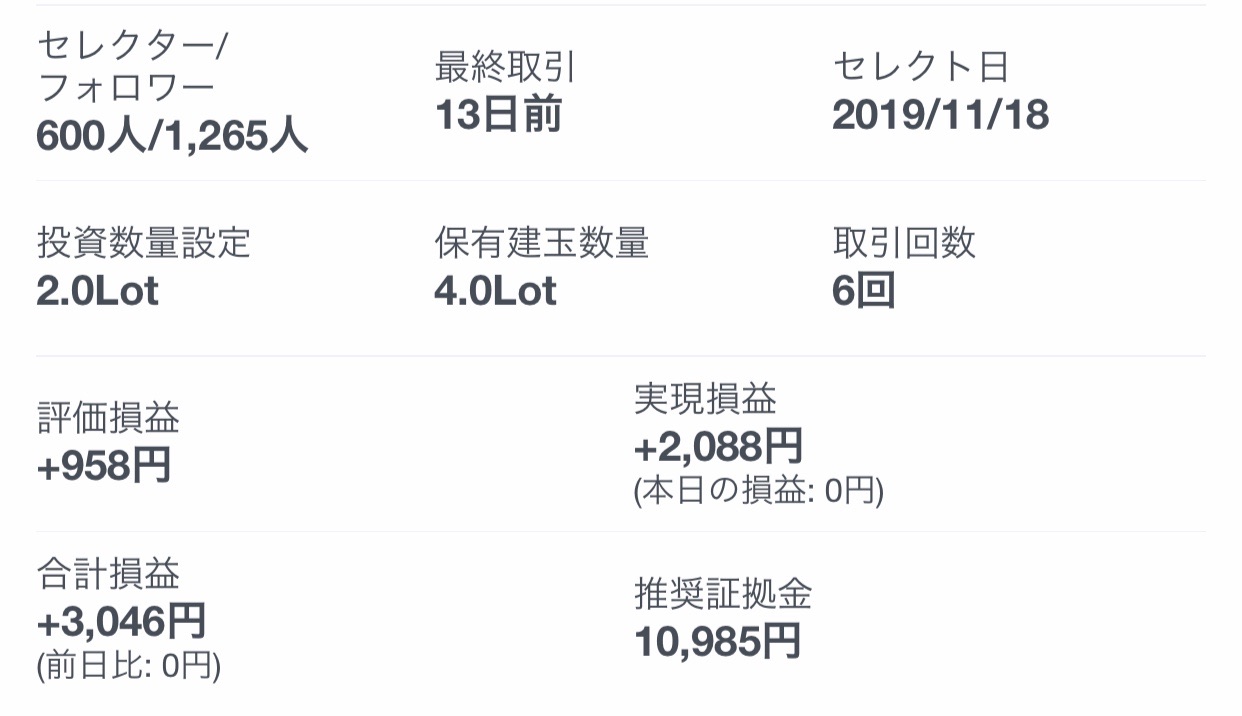The image size is (1242, 716).
Task: Click the 前日比 0円 text
Action: [128, 666]
